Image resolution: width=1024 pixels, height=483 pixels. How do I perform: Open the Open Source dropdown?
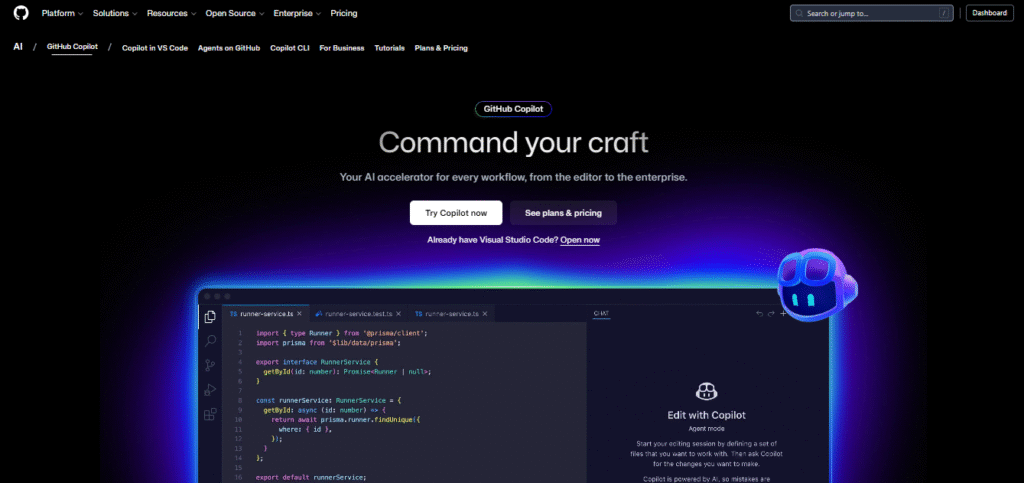point(234,13)
